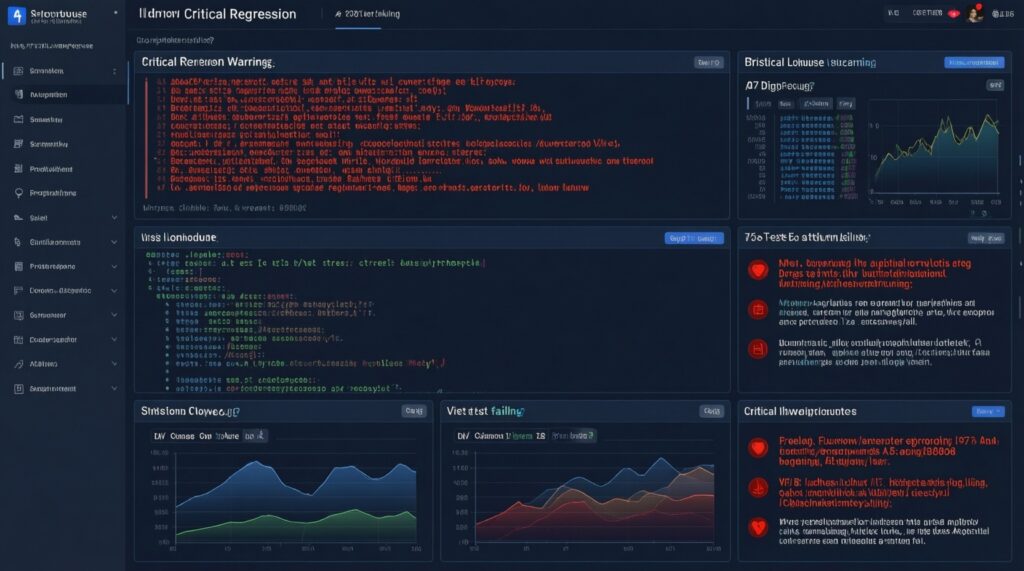Click the gray button in the Critical Warning panel header
The width and height of the screenshot is (1024, 571).
point(709,63)
